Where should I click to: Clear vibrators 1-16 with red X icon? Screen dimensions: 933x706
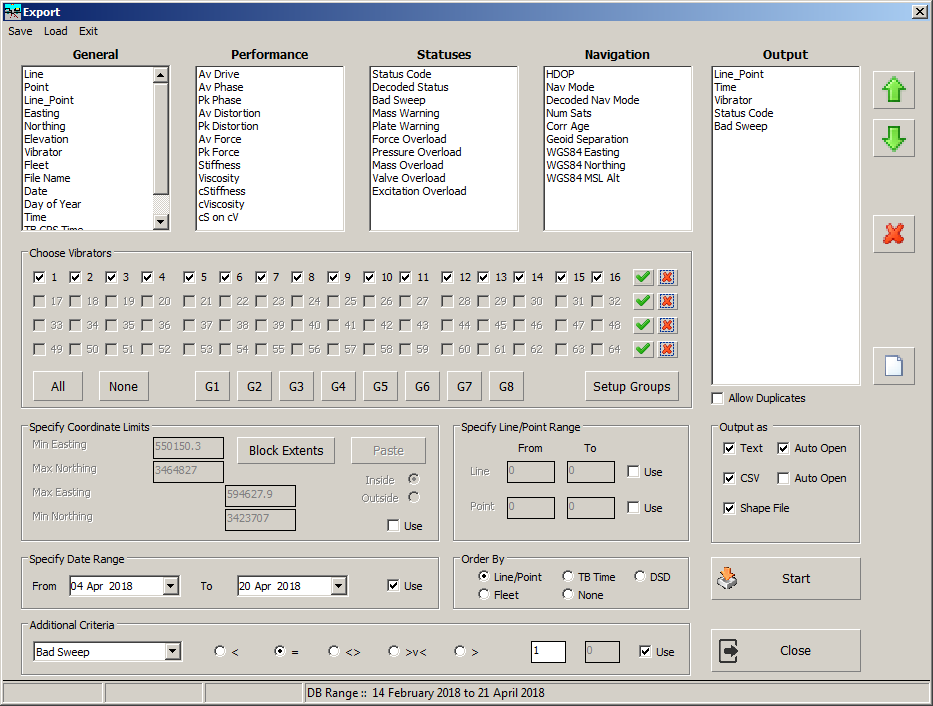(667, 277)
